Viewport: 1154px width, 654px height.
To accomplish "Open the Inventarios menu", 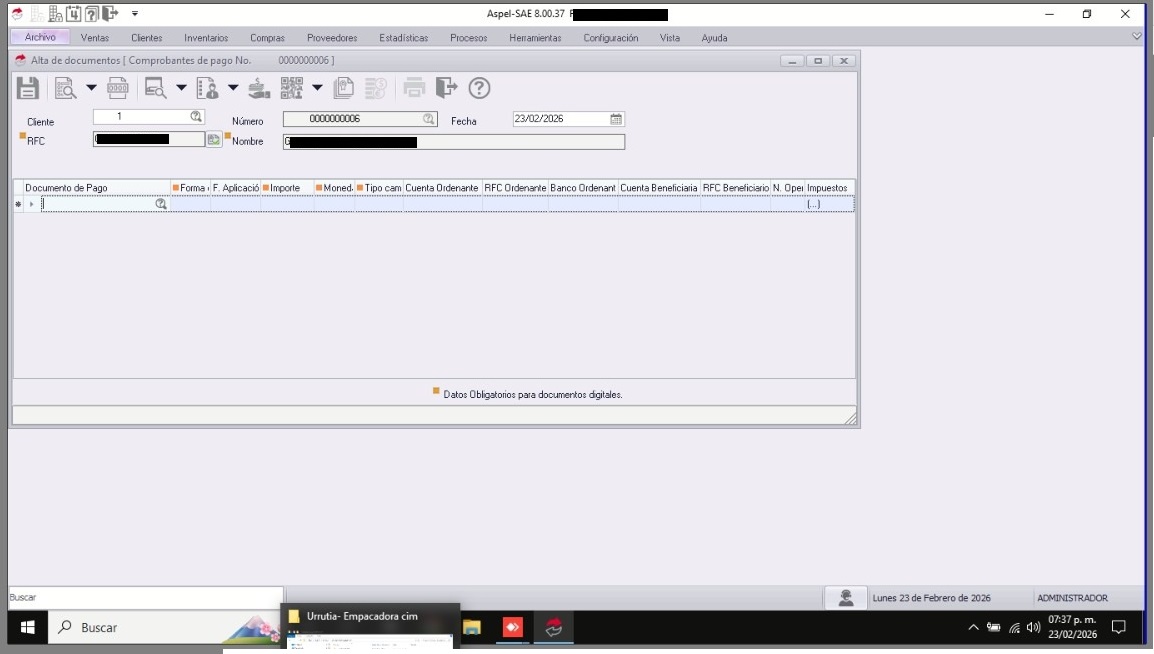I will pos(206,38).
